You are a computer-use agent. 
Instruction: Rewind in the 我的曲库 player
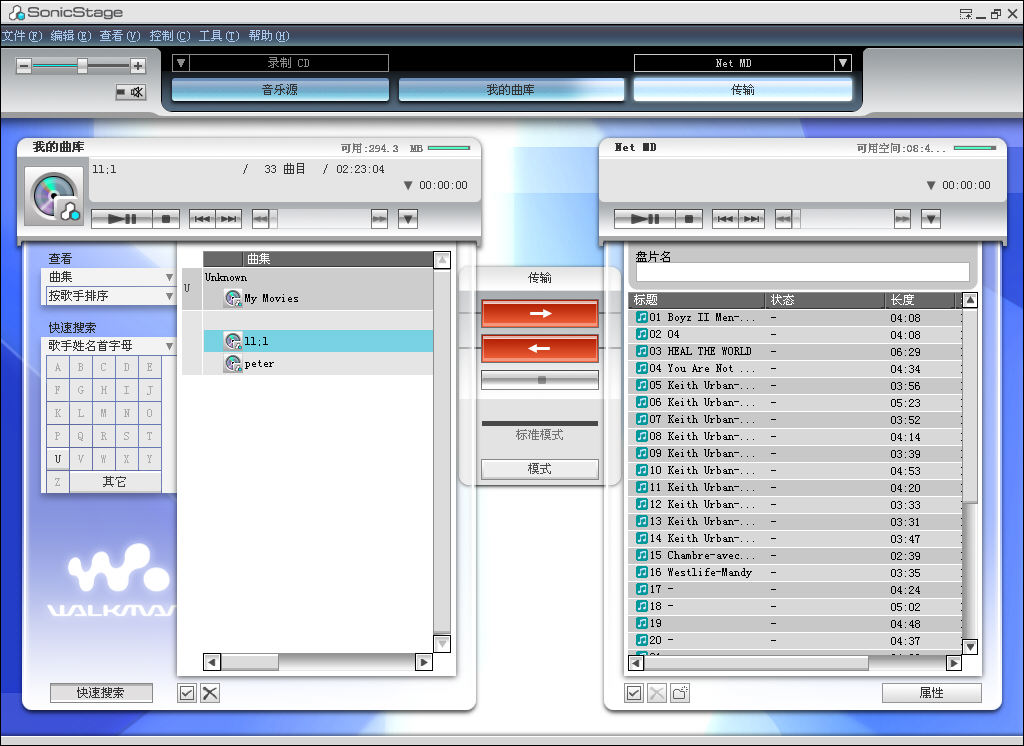(261, 219)
